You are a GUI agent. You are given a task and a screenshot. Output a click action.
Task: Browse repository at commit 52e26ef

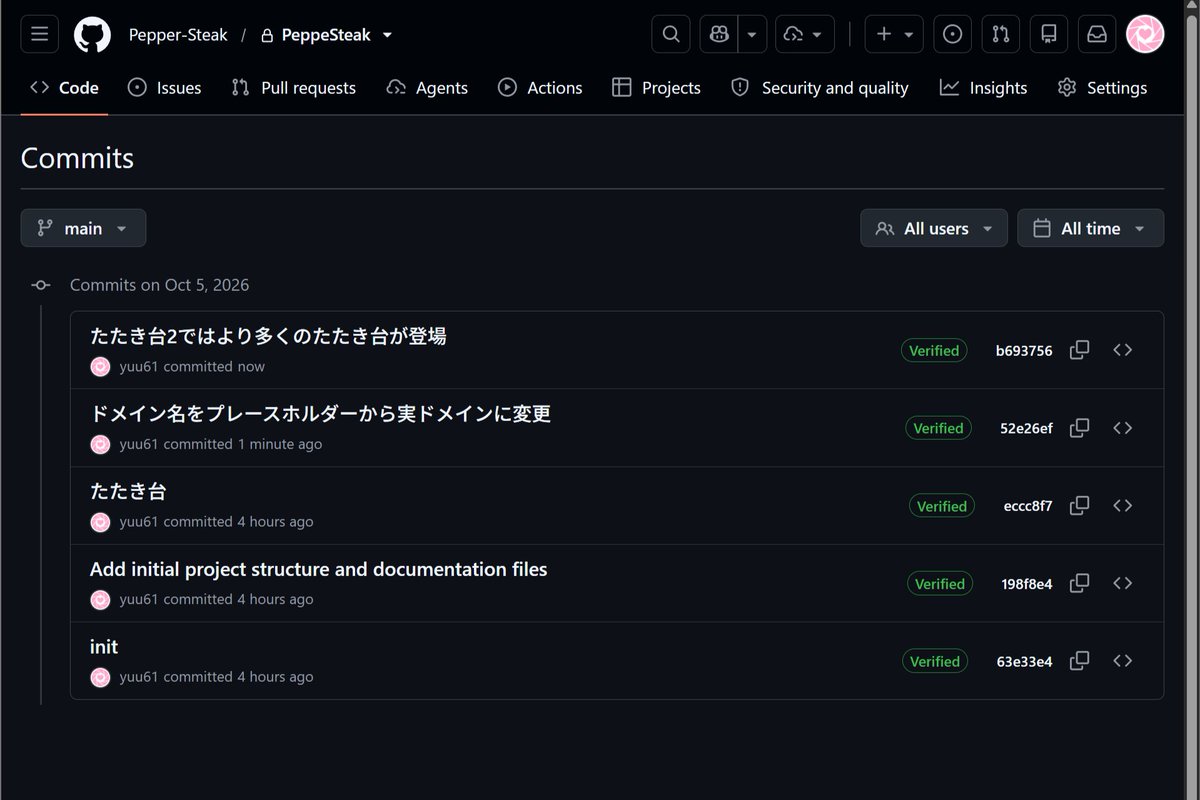pyautogui.click(x=1123, y=428)
